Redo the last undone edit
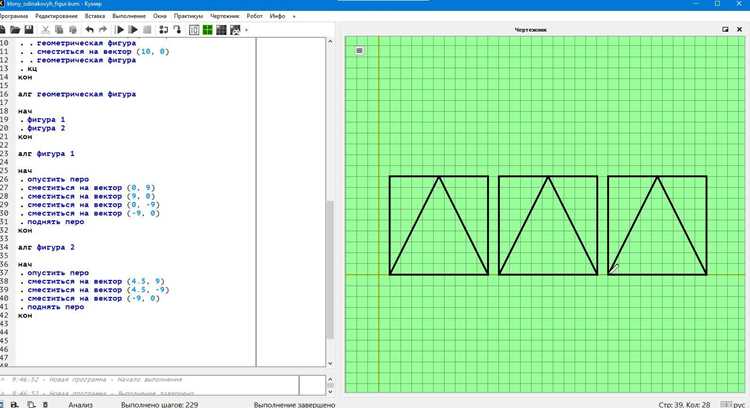The height and width of the screenshot is (408, 750). pyautogui.click(x=103, y=30)
